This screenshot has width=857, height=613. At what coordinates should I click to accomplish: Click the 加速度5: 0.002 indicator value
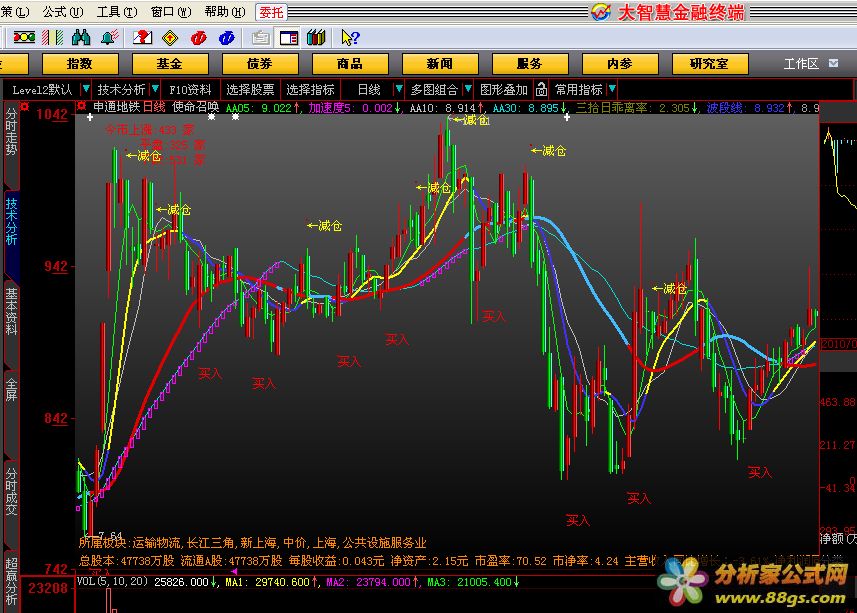coord(355,108)
